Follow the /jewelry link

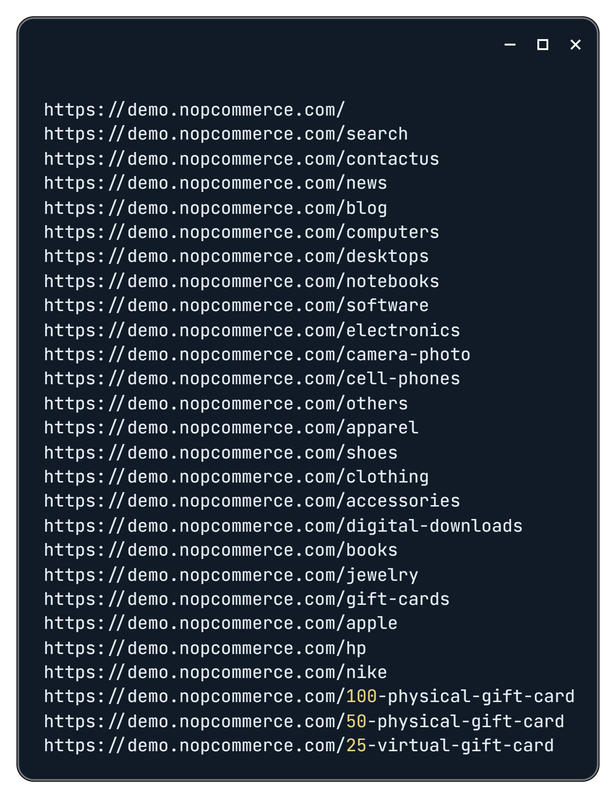tap(231, 574)
